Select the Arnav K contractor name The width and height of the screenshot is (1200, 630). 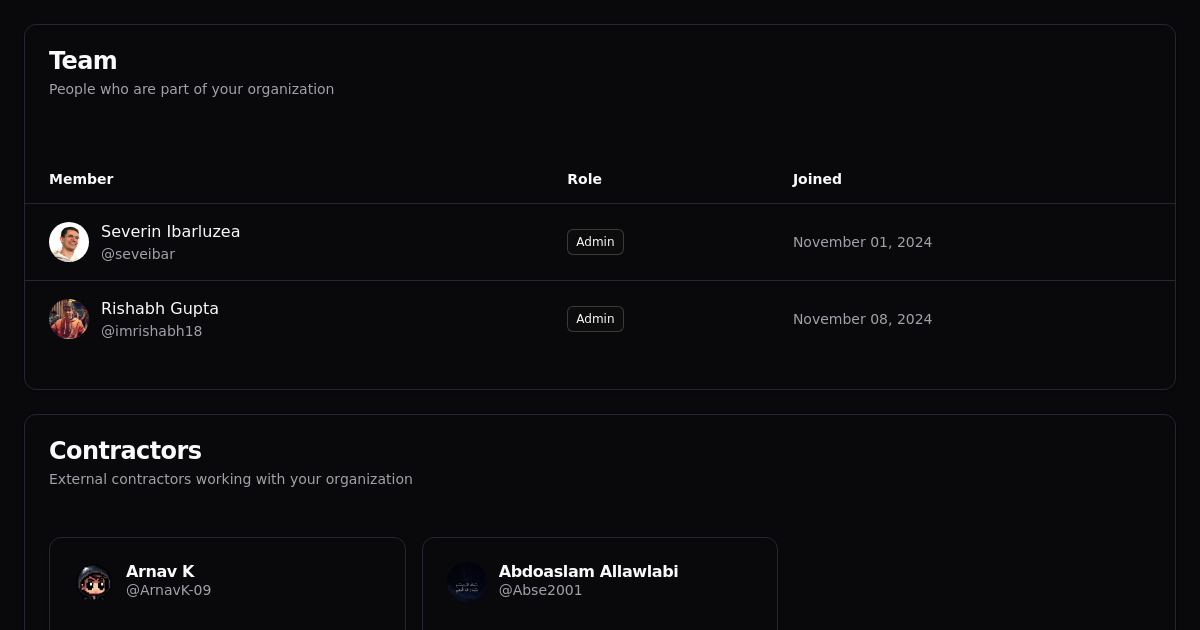160,572
